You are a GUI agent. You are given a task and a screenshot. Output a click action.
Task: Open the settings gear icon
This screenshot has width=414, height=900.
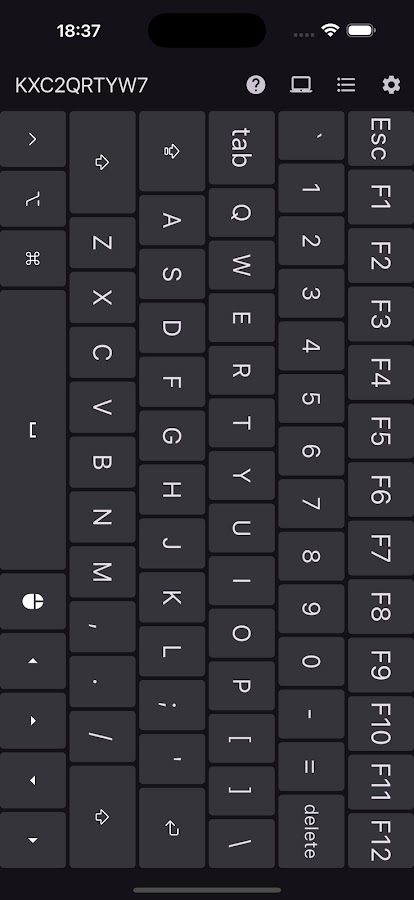coord(391,86)
